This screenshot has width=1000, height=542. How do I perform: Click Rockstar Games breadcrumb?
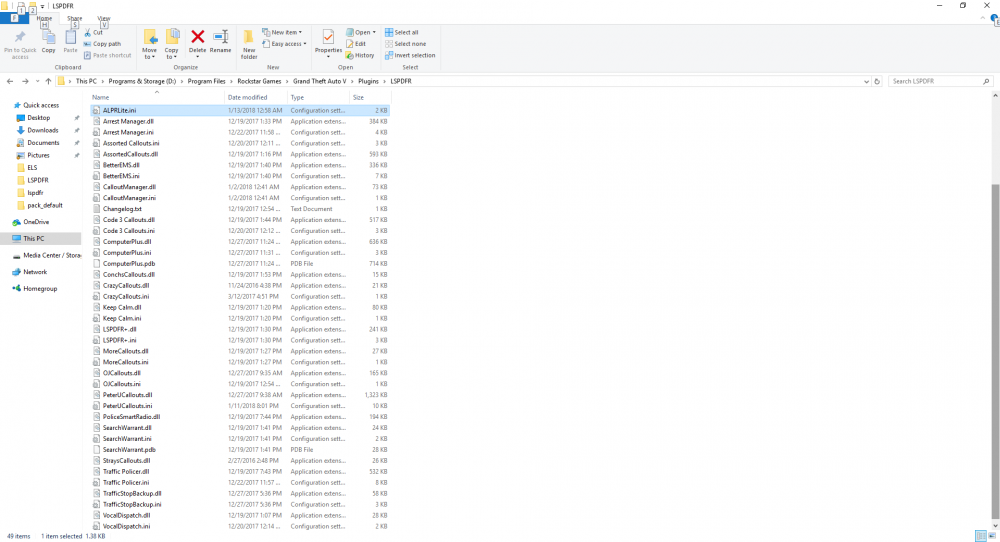pyautogui.click(x=259, y=82)
